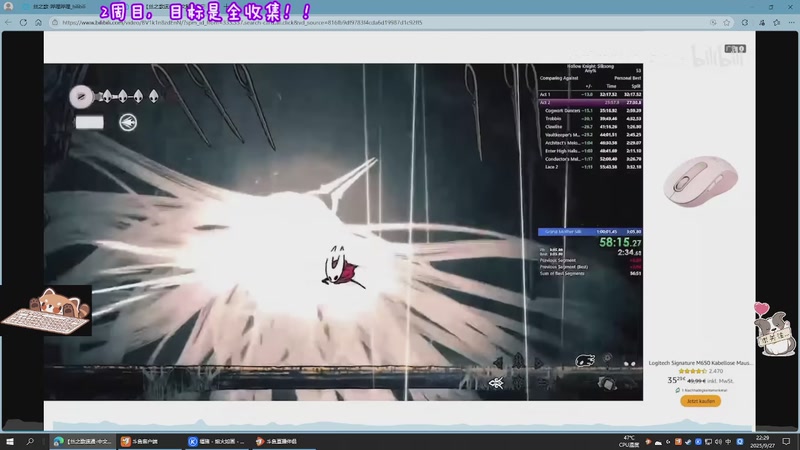Click the Jetzt kaufen button
800x450 pixels.
pos(701,401)
